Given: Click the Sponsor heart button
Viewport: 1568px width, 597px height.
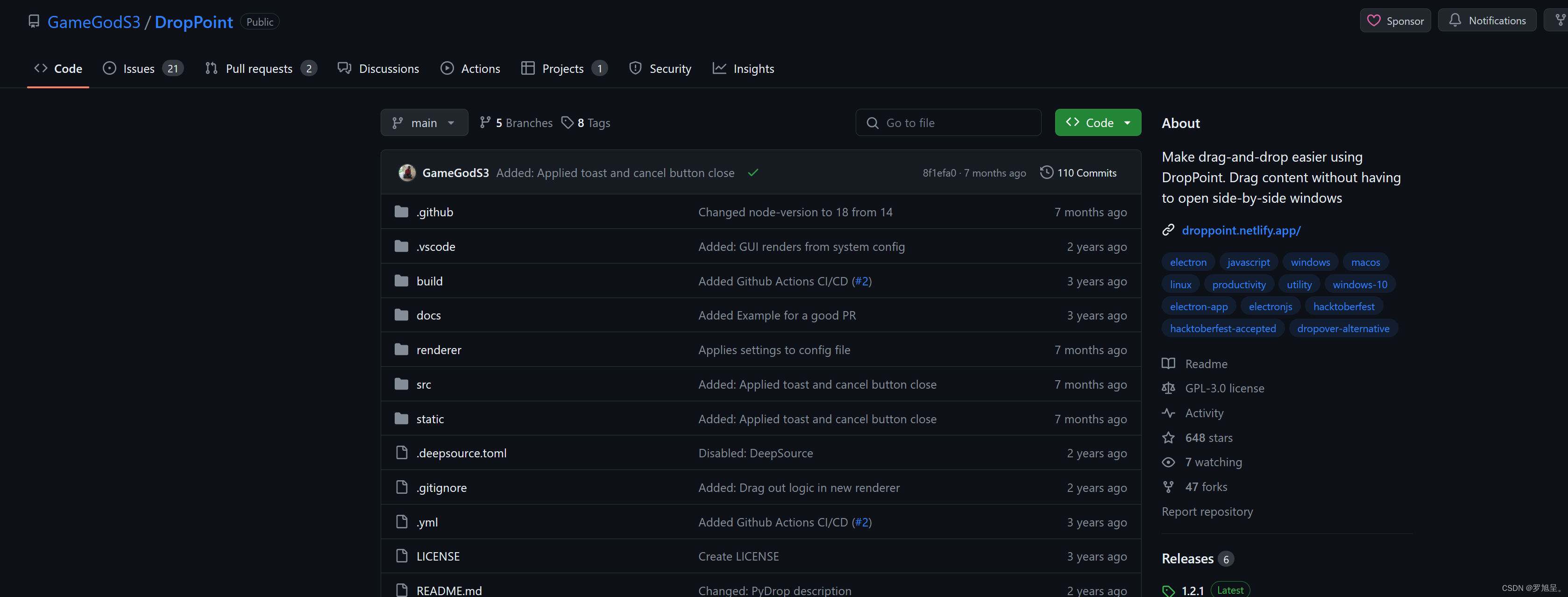Looking at the screenshot, I should pos(1395,21).
